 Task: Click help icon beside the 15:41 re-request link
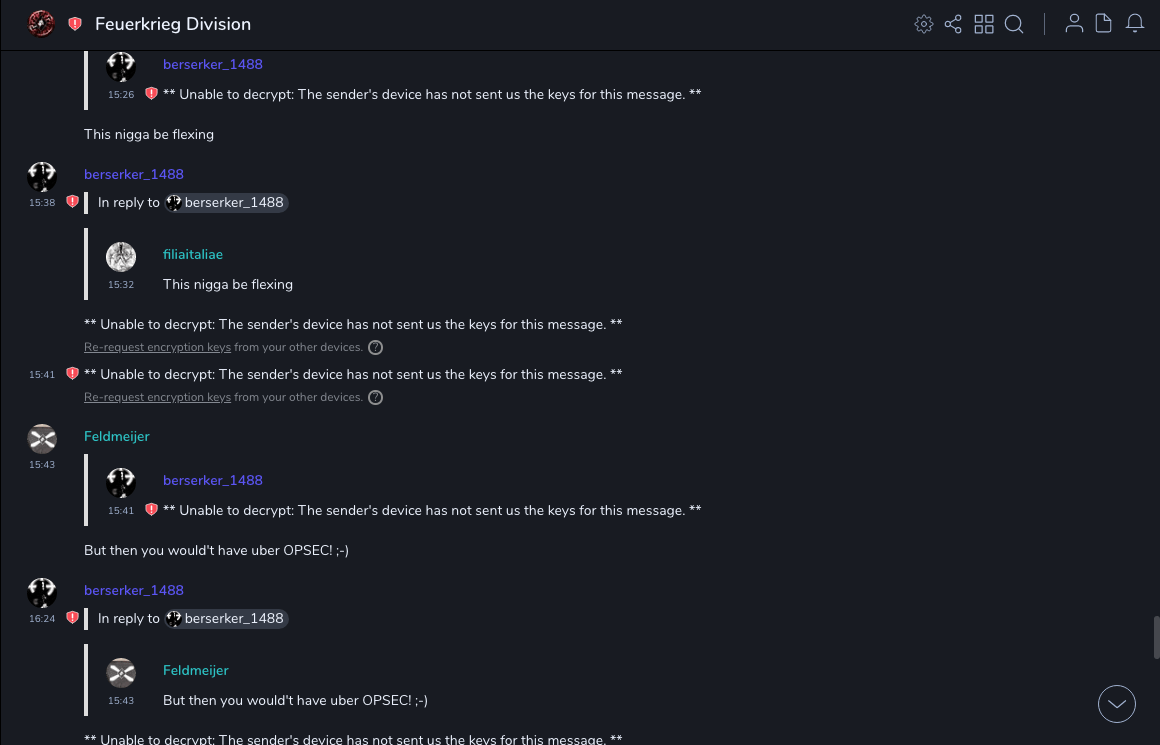coord(376,398)
